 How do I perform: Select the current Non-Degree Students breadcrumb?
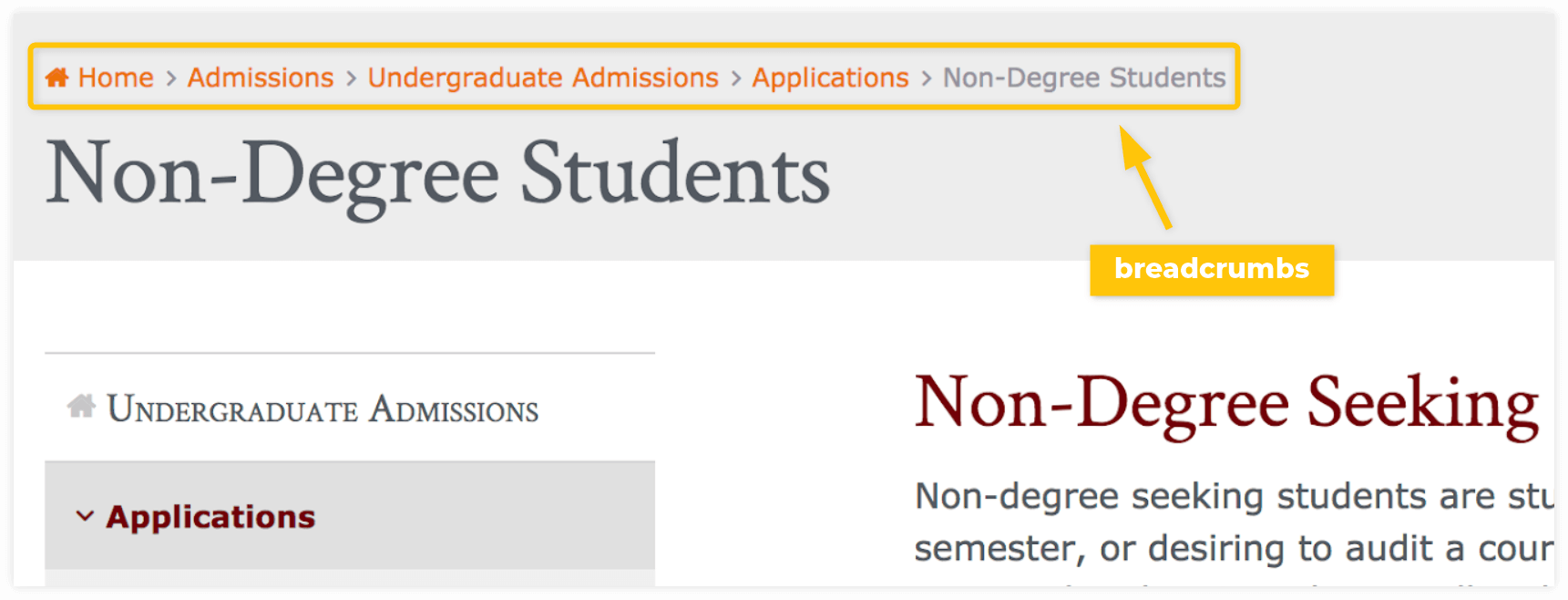point(1084,78)
